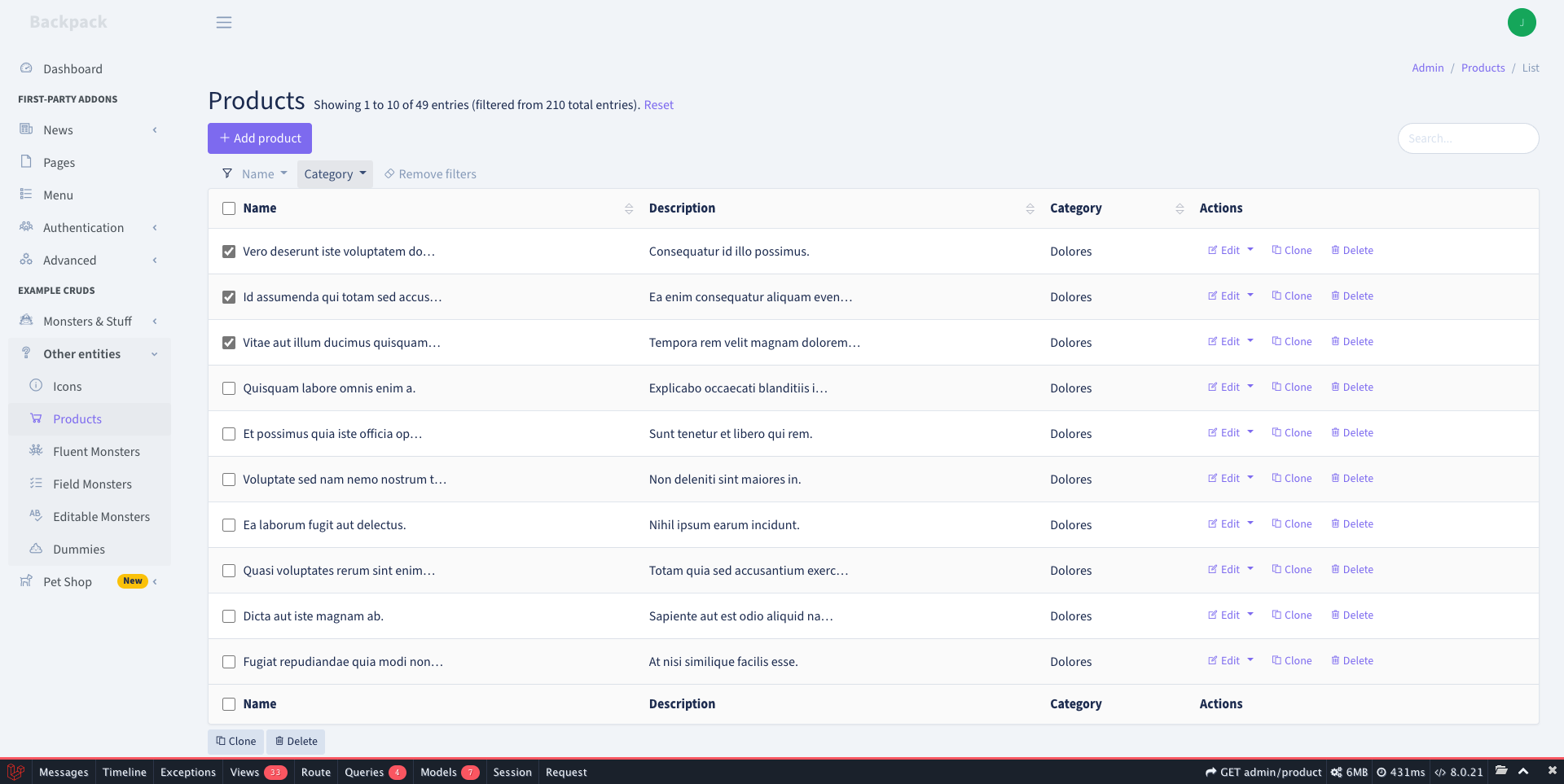The height and width of the screenshot is (784, 1564).
Task: Sort by Category column arrows icon
Action: pyautogui.click(x=1180, y=209)
